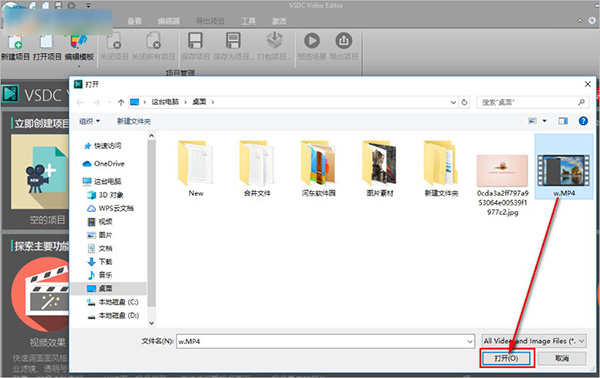Open dialog help question mark
Viewport: 600px width, 378px height.
coord(583,121)
